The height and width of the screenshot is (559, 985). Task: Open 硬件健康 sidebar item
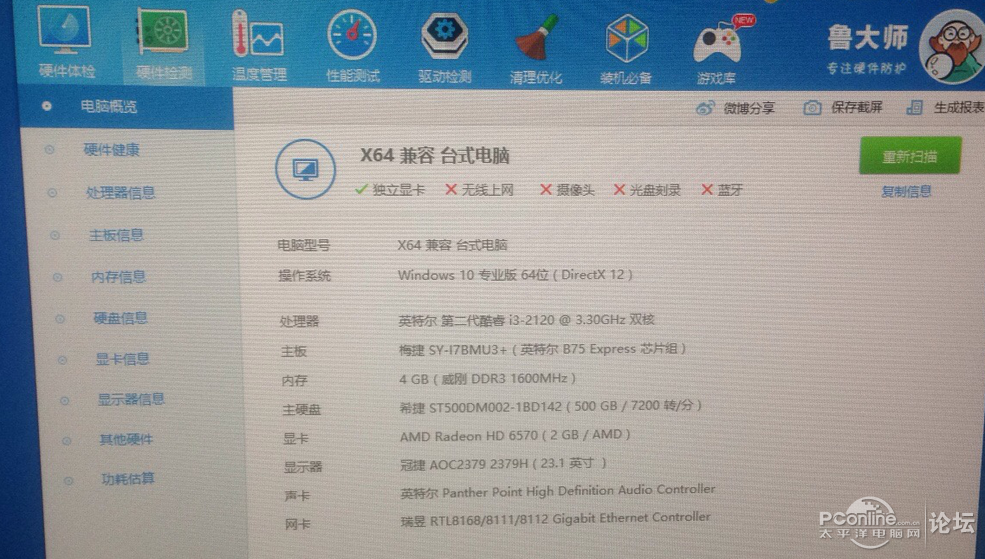click(x=111, y=149)
